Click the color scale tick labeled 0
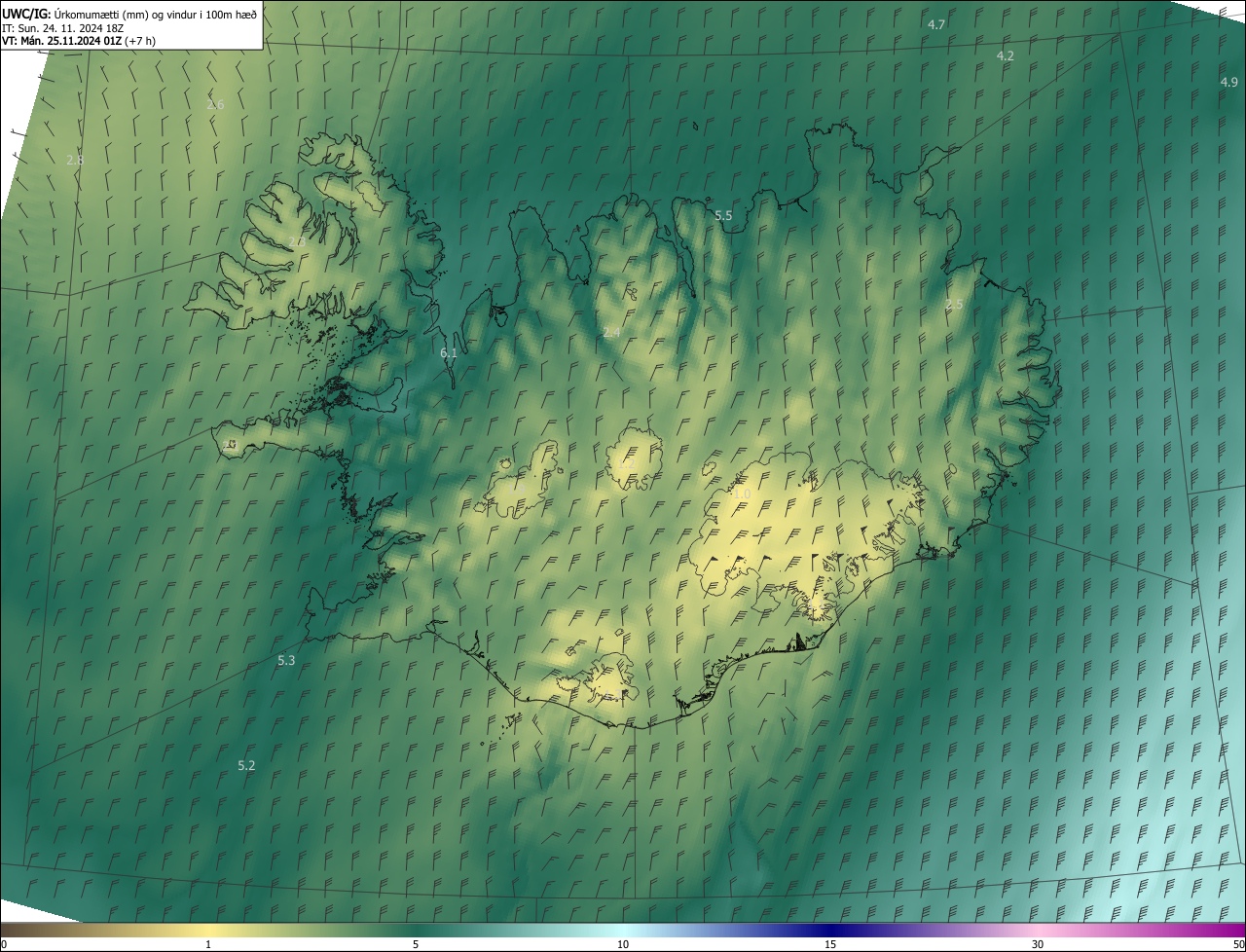 [4, 944]
